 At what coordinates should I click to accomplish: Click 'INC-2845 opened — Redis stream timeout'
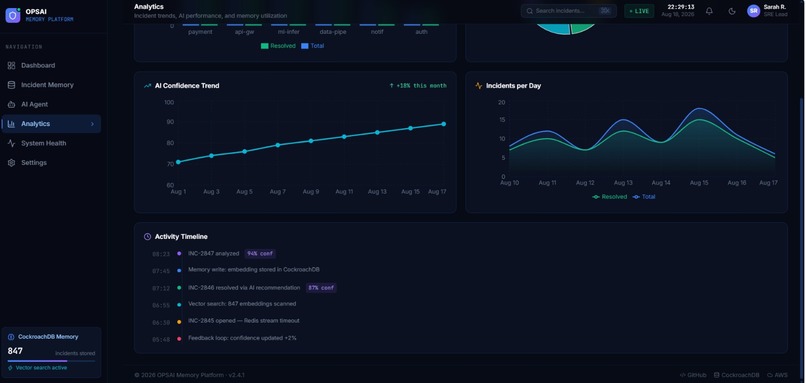(x=244, y=321)
